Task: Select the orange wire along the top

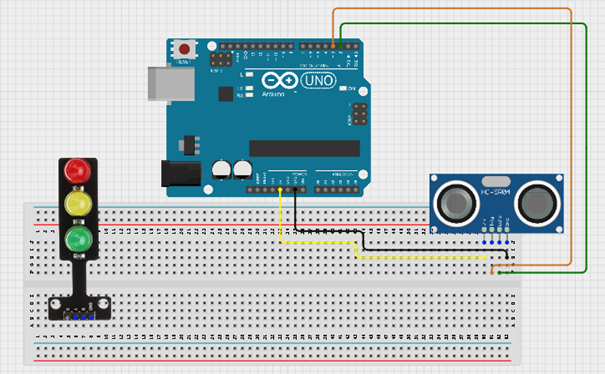Action: pos(451,8)
